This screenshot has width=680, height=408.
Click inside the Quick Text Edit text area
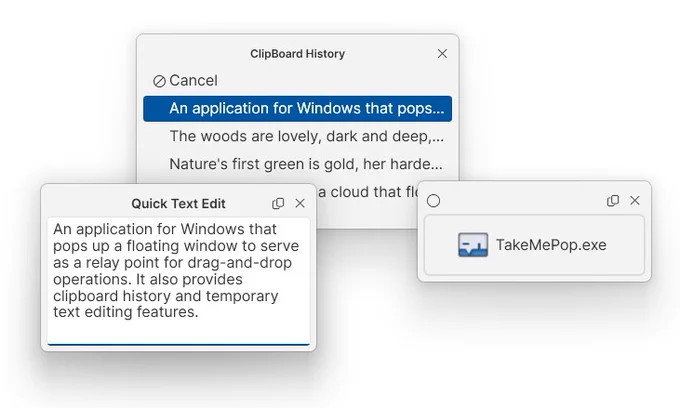[x=179, y=282]
